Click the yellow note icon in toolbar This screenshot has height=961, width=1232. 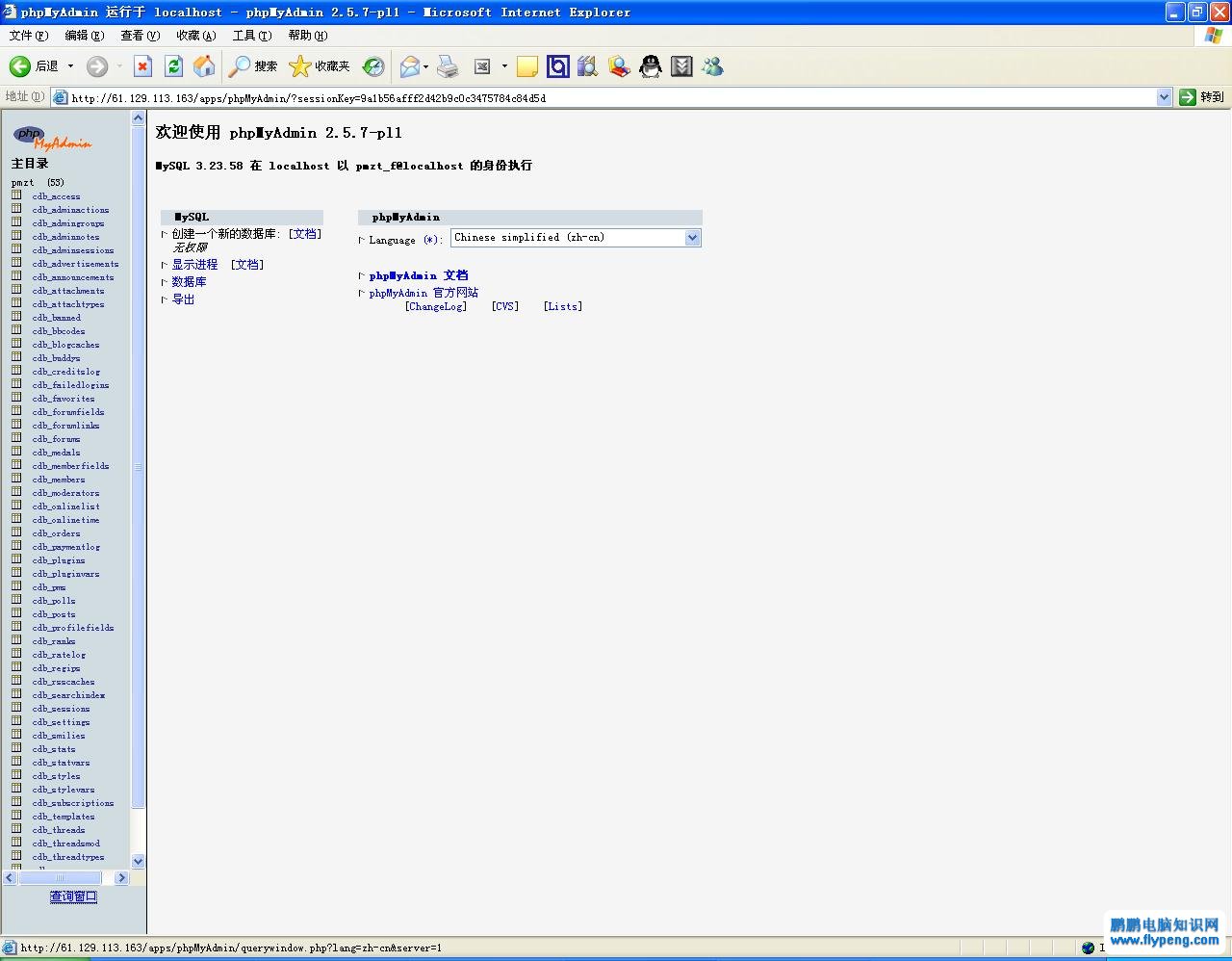pos(526,66)
